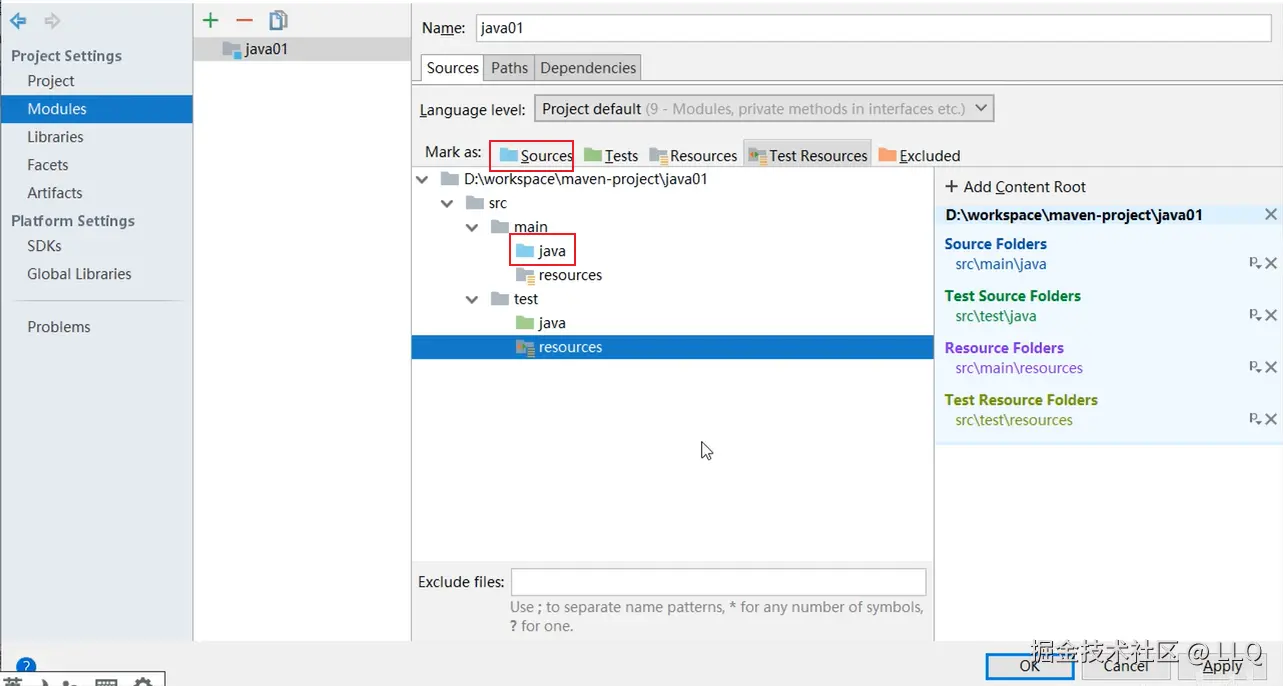The height and width of the screenshot is (686, 1283).
Task: Click Add Content Root
Action: 1015,187
